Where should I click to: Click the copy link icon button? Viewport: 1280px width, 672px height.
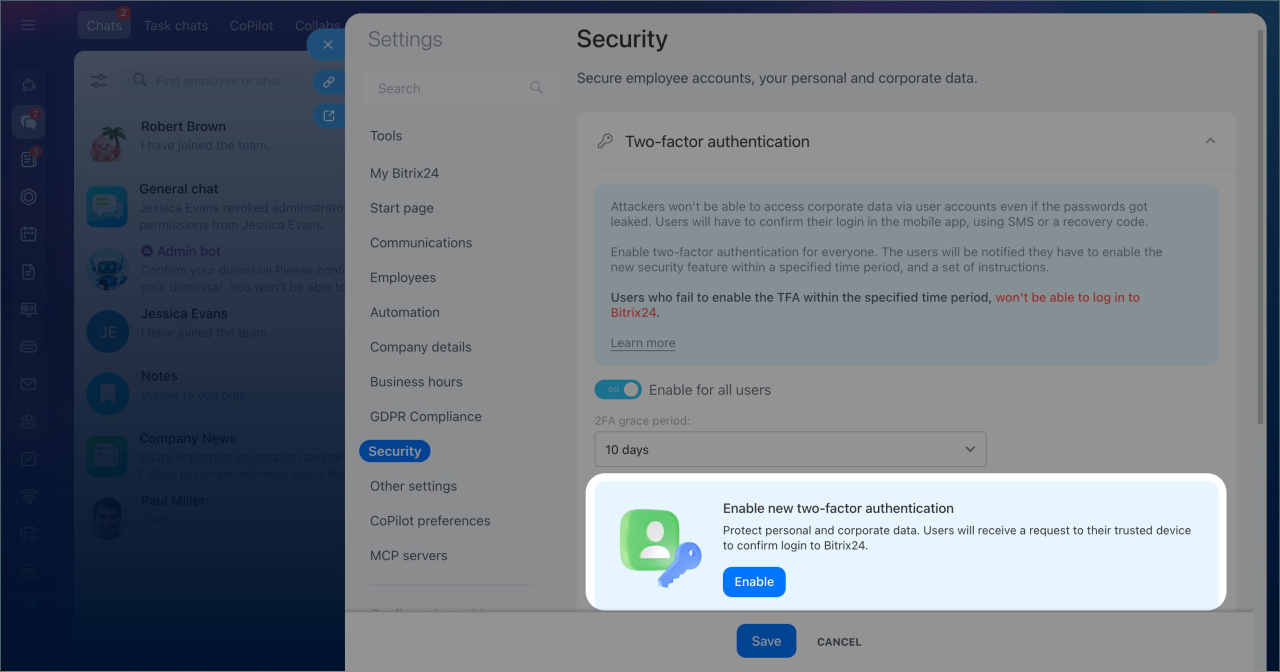pyautogui.click(x=327, y=82)
